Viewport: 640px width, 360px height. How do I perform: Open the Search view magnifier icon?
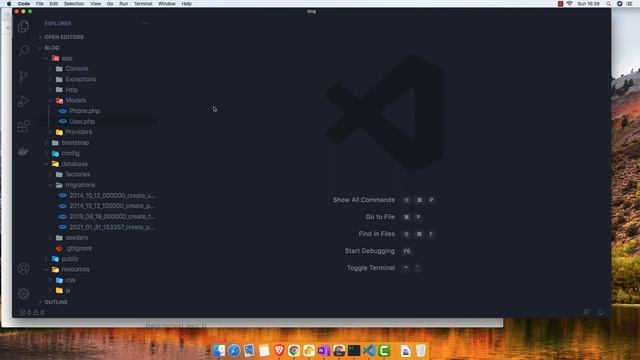[23, 51]
